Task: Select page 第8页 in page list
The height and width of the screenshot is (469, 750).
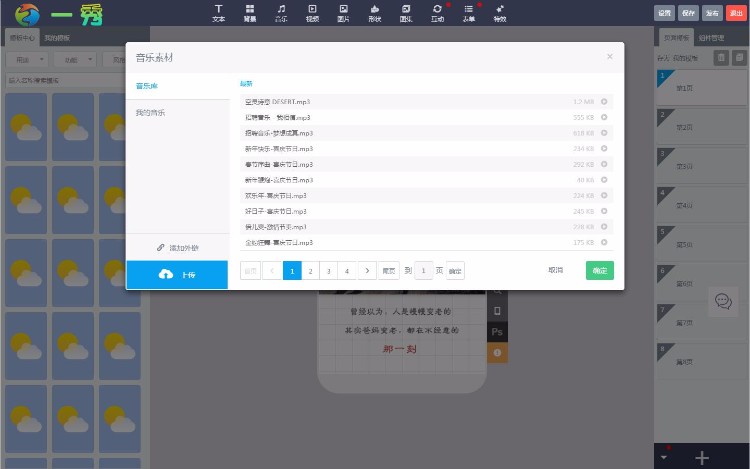Action: [702, 361]
